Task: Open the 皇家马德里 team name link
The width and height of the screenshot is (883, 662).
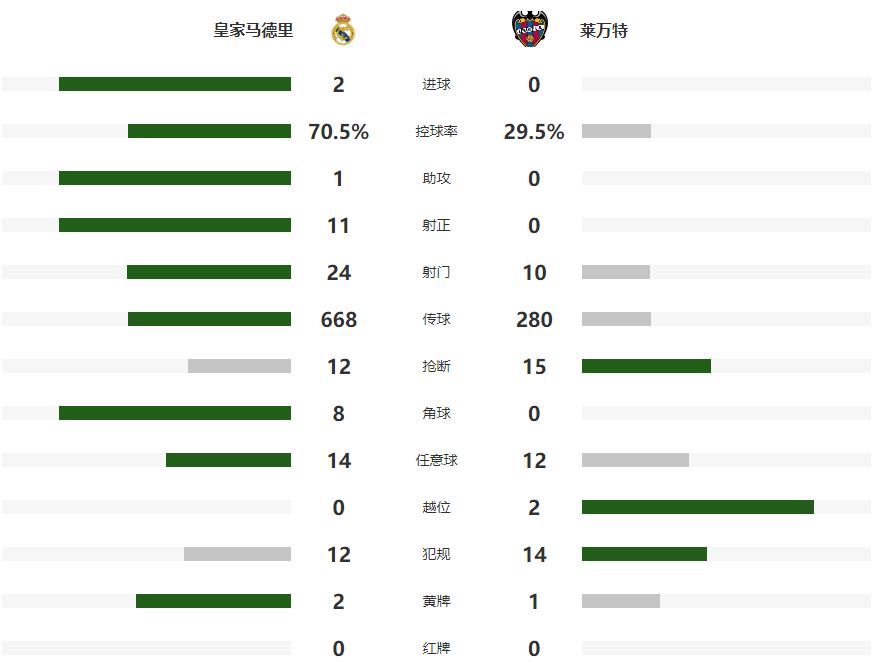Action: point(253,30)
